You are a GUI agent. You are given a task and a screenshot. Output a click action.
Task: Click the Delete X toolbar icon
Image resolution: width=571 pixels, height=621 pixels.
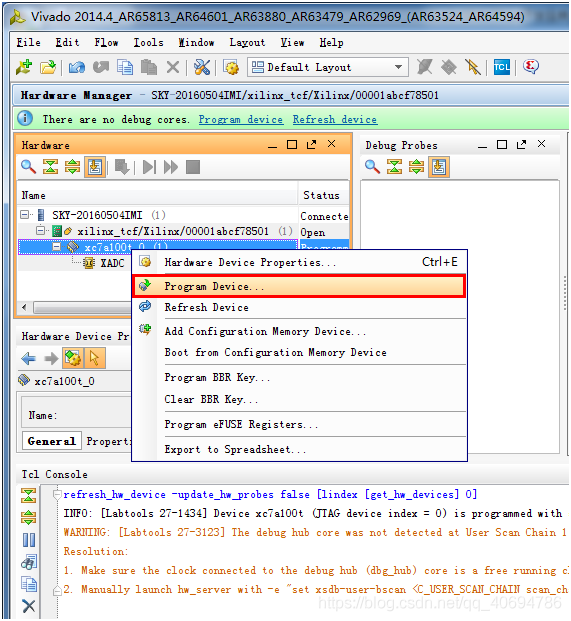(x=173, y=67)
